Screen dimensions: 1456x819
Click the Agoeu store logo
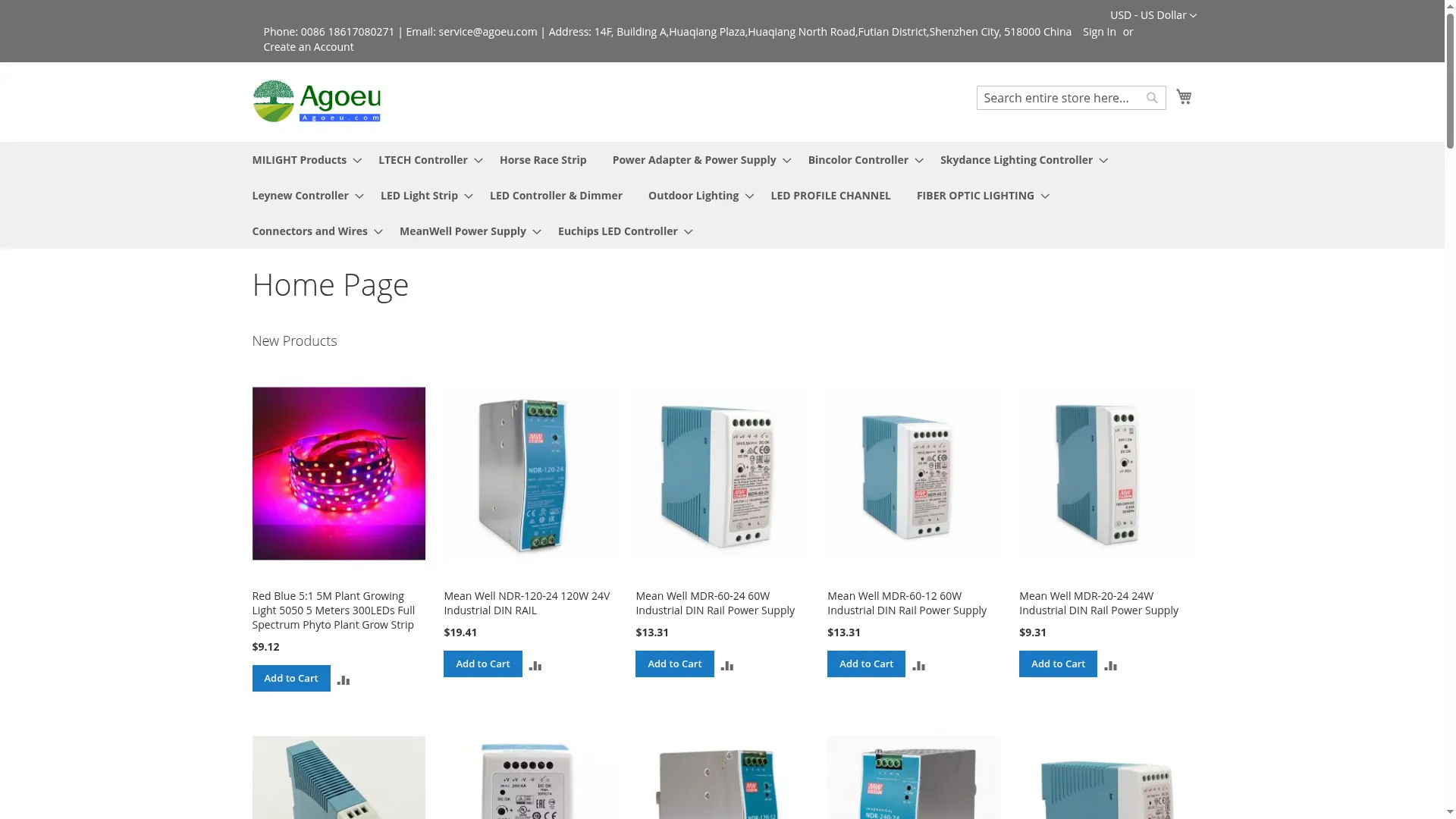316,101
